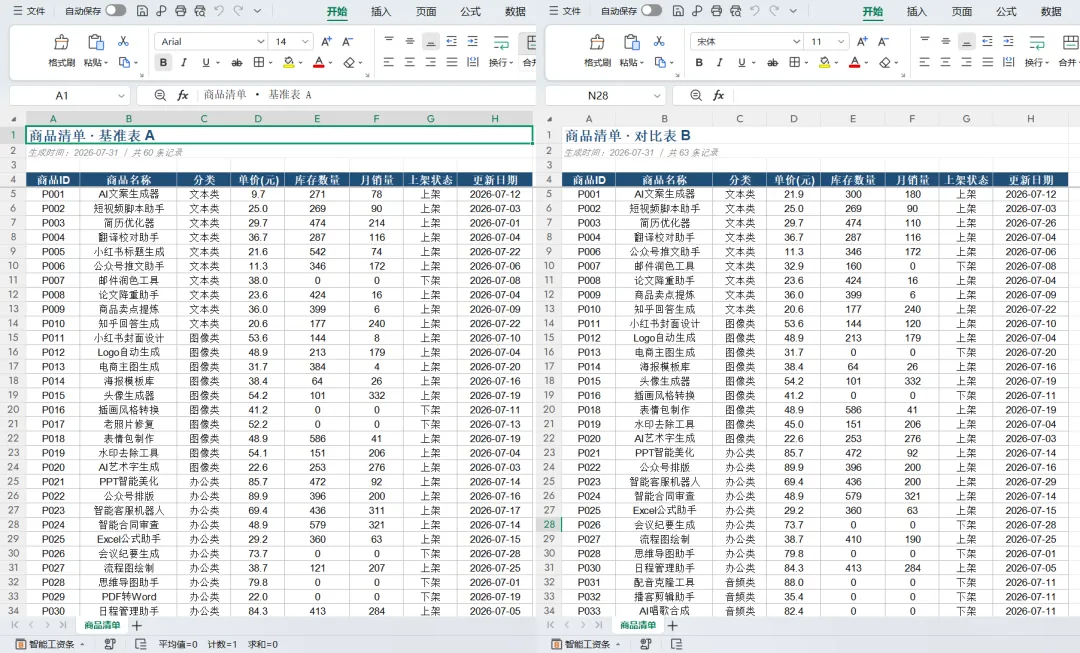Switch to 数据 tab in right window
The height and width of the screenshot is (653, 1080).
[x=1051, y=11]
